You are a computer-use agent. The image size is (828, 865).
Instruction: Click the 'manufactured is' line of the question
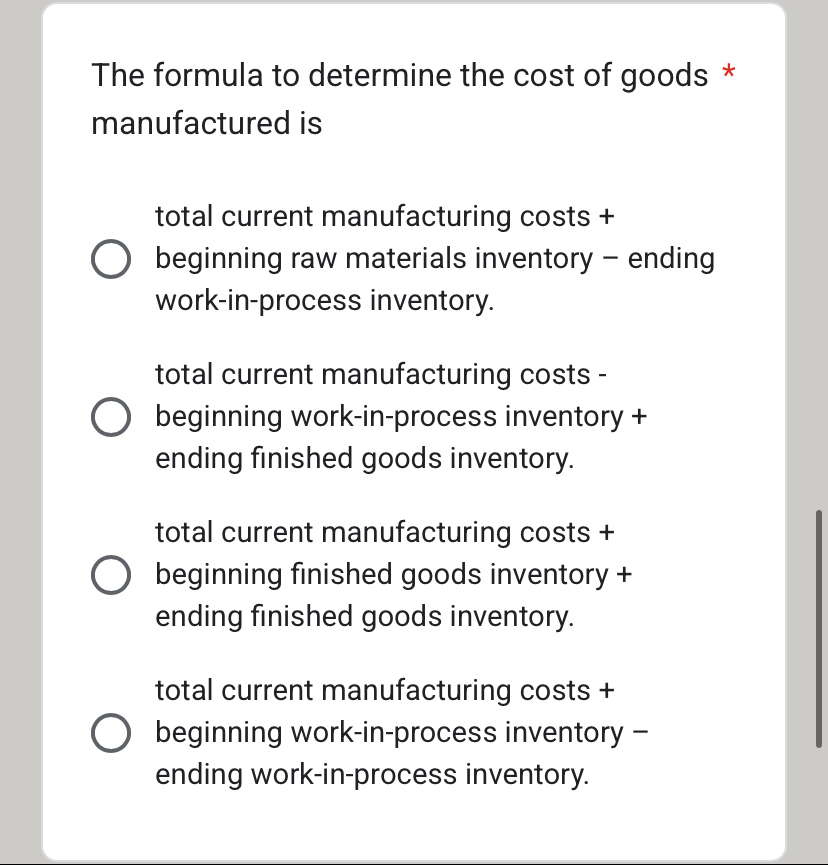click(207, 124)
